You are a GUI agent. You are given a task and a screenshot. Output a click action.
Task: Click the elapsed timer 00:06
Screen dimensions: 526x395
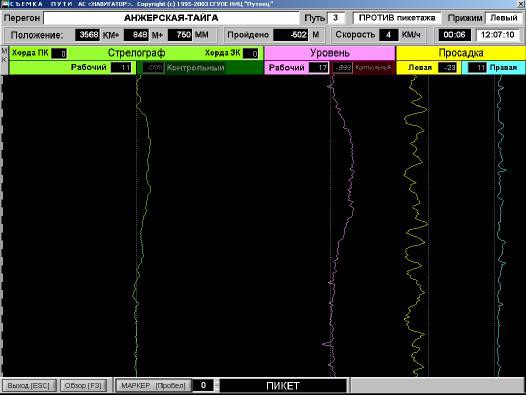tap(454, 35)
